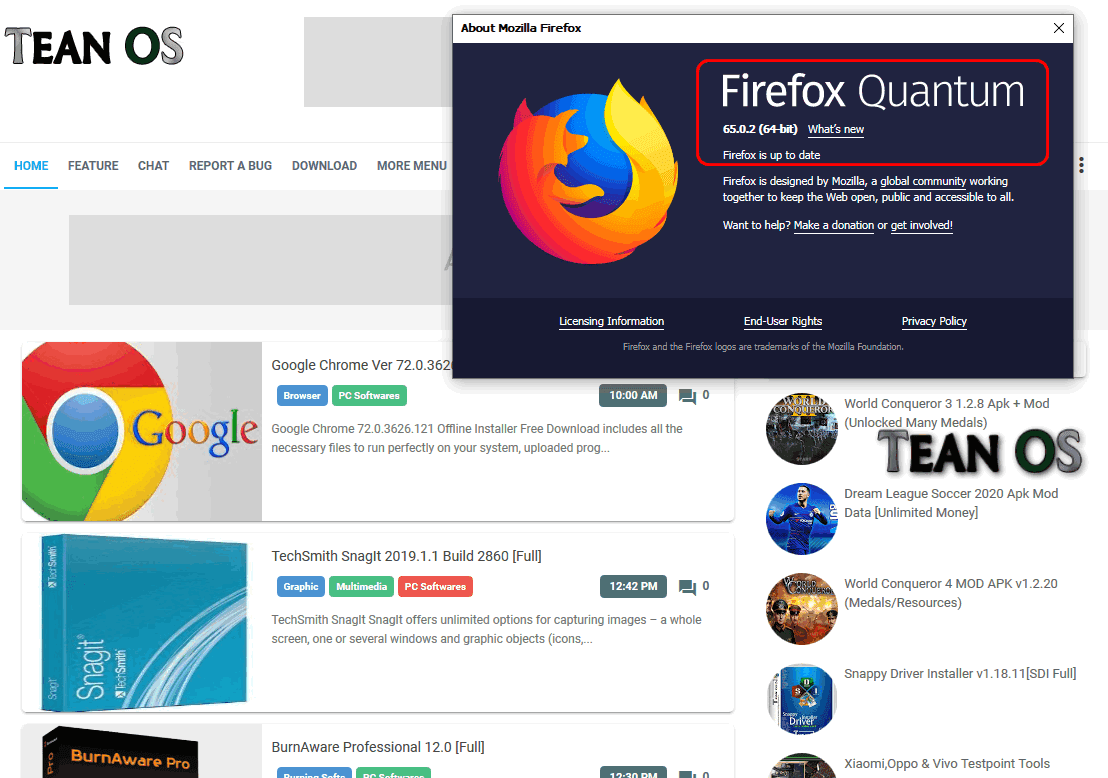Open Xiaomi,Oppo & Vivo Testpoint Tools link
Viewport: 1108px width, 778px height.
tap(947, 763)
